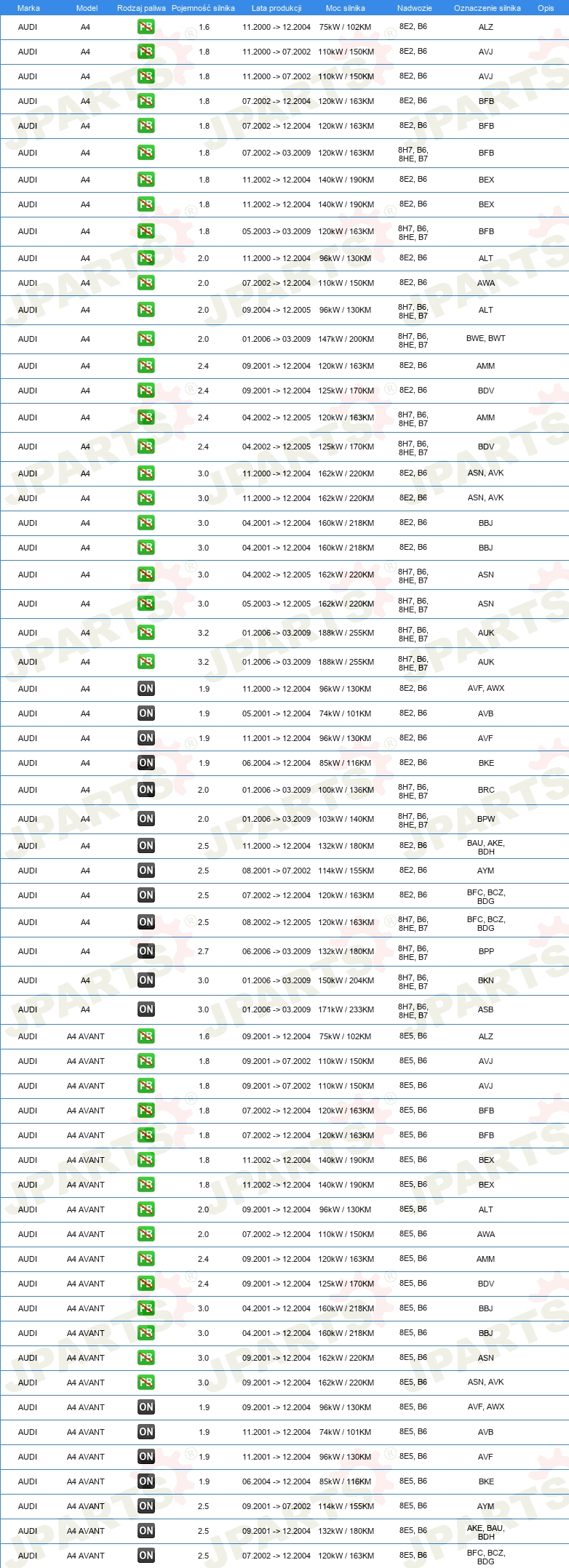
Task: Click the Model column header
Action: click(x=87, y=8)
